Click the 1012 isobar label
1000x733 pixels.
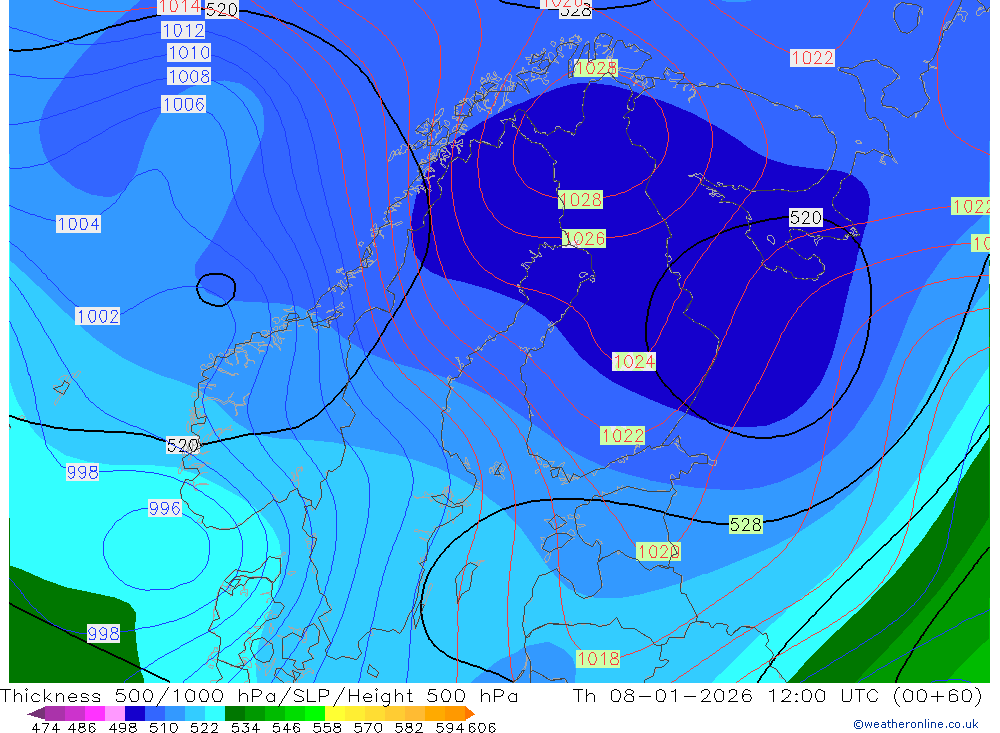(x=184, y=31)
